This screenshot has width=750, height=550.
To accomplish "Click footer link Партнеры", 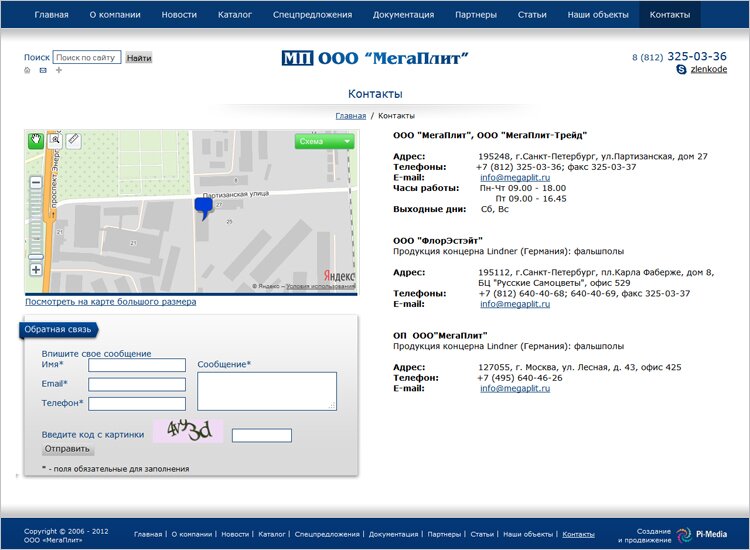I will click(444, 534).
